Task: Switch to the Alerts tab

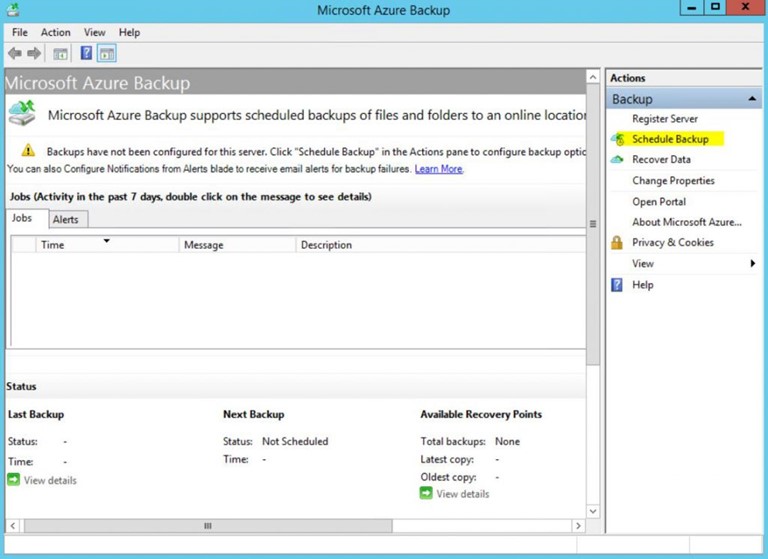Action: click(66, 219)
